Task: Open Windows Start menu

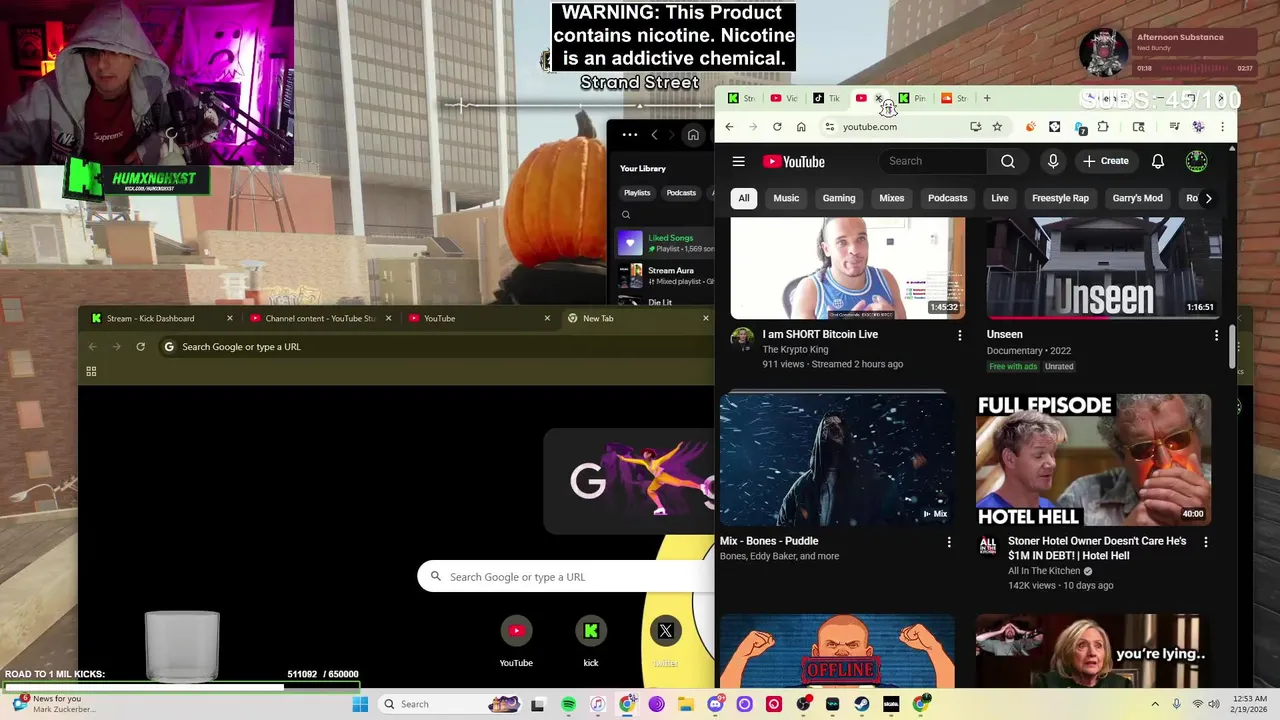Action: click(360, 704)
